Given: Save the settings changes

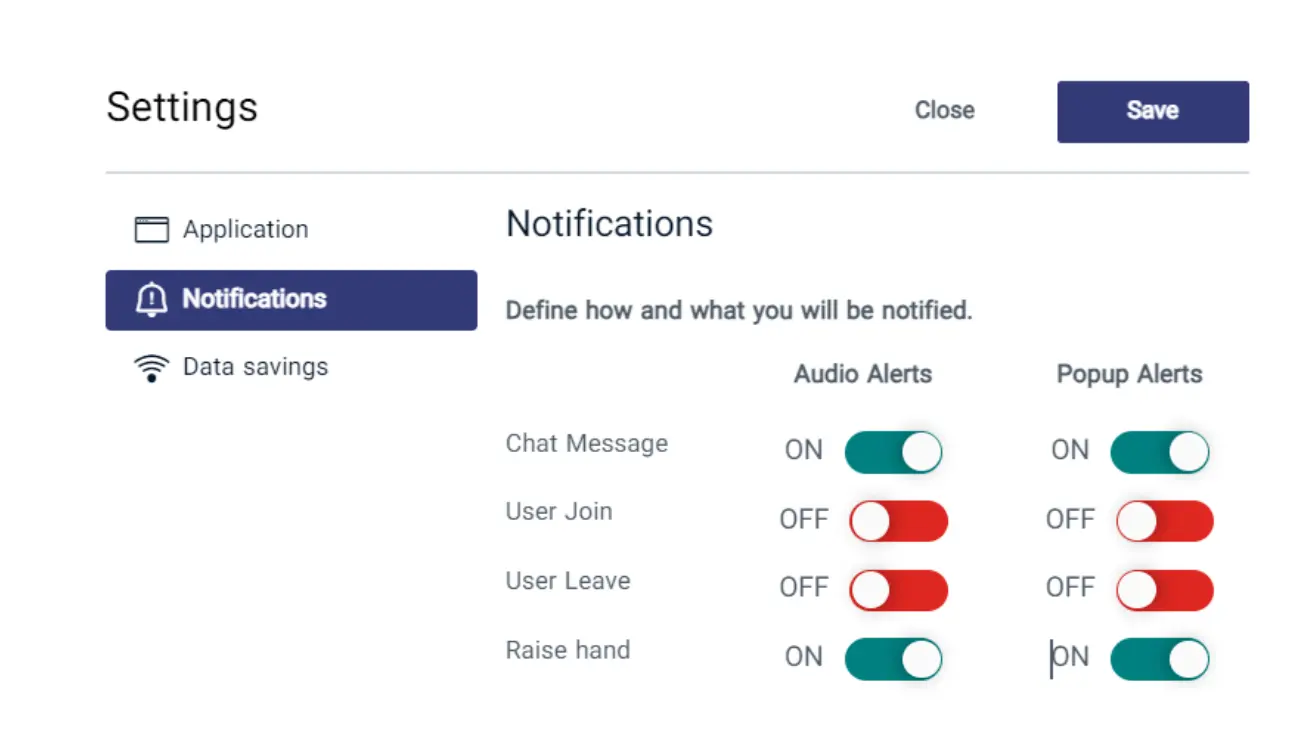Looking at the screenshot, I should [x=1152, y=111].
